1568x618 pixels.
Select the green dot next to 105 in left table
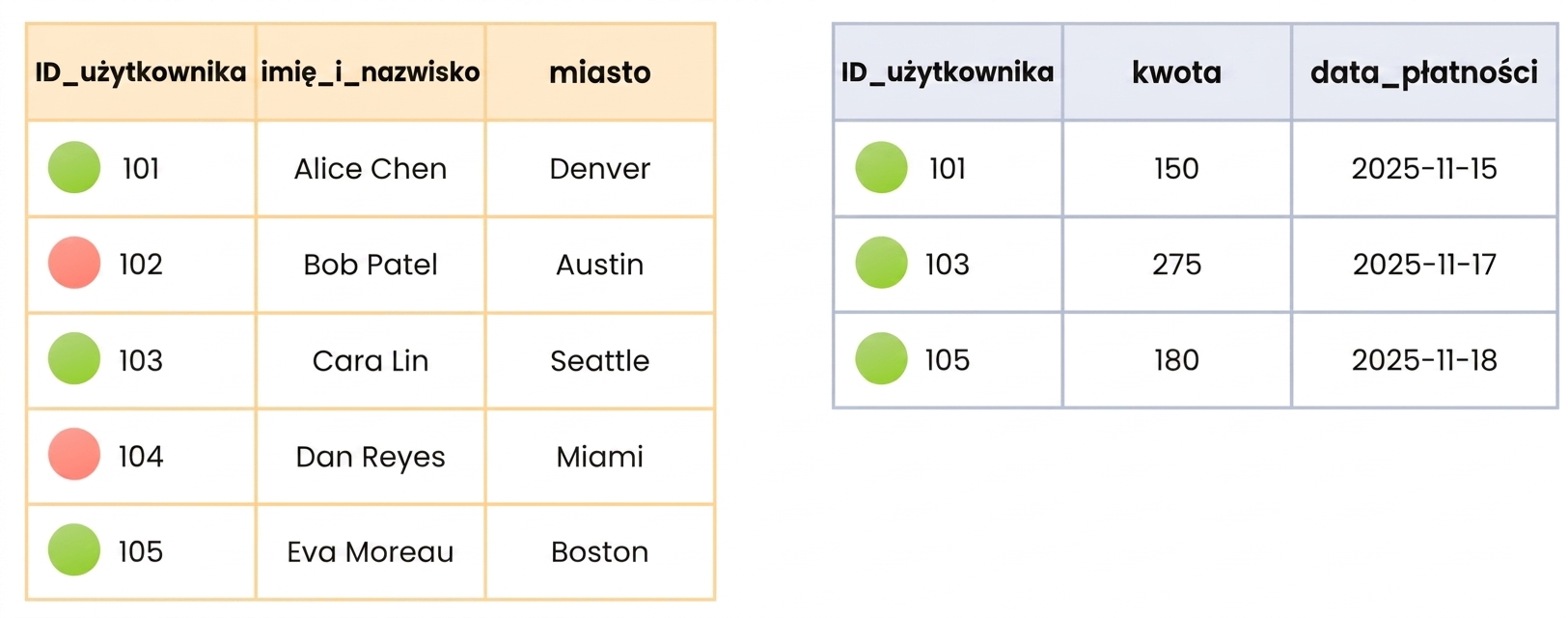[74, 549]
